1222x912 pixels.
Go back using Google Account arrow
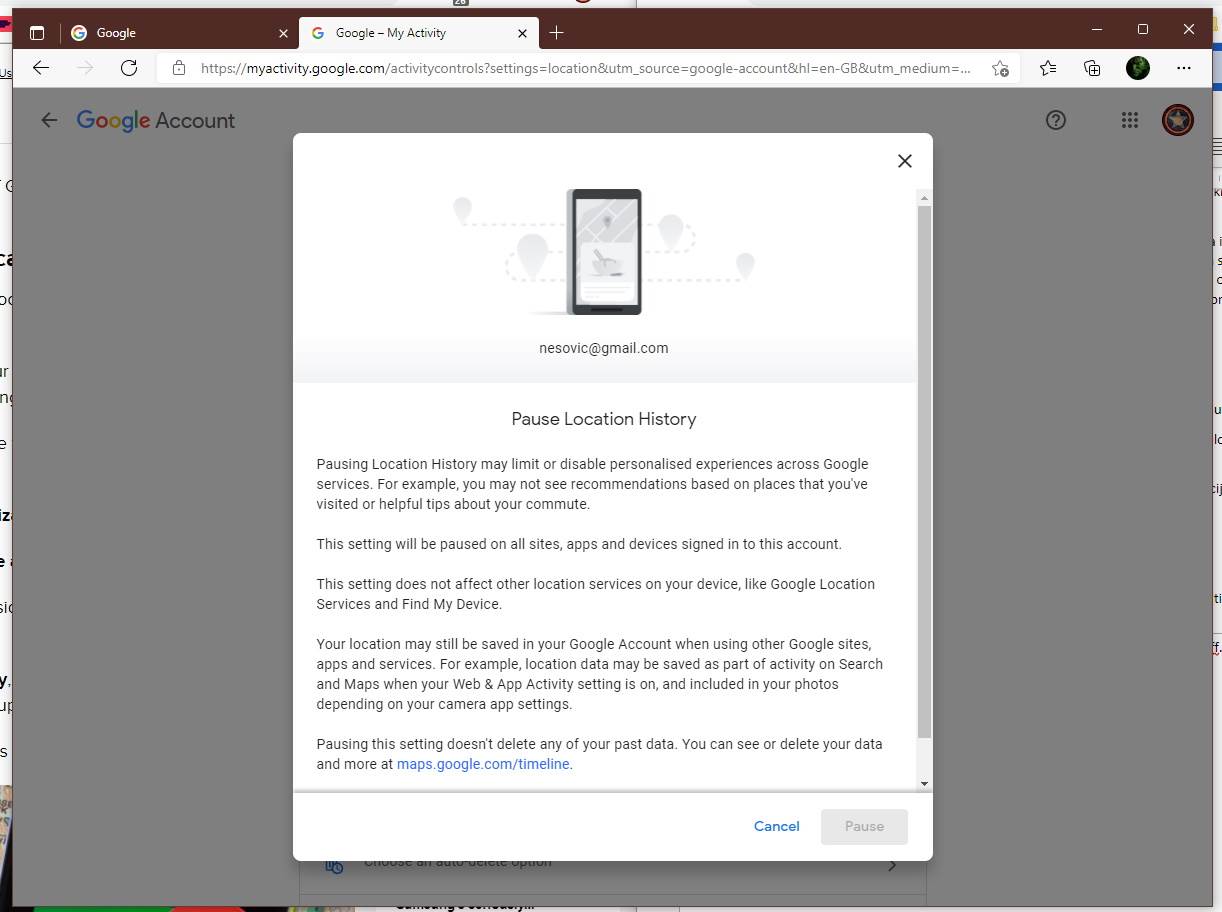coord(49,120)
